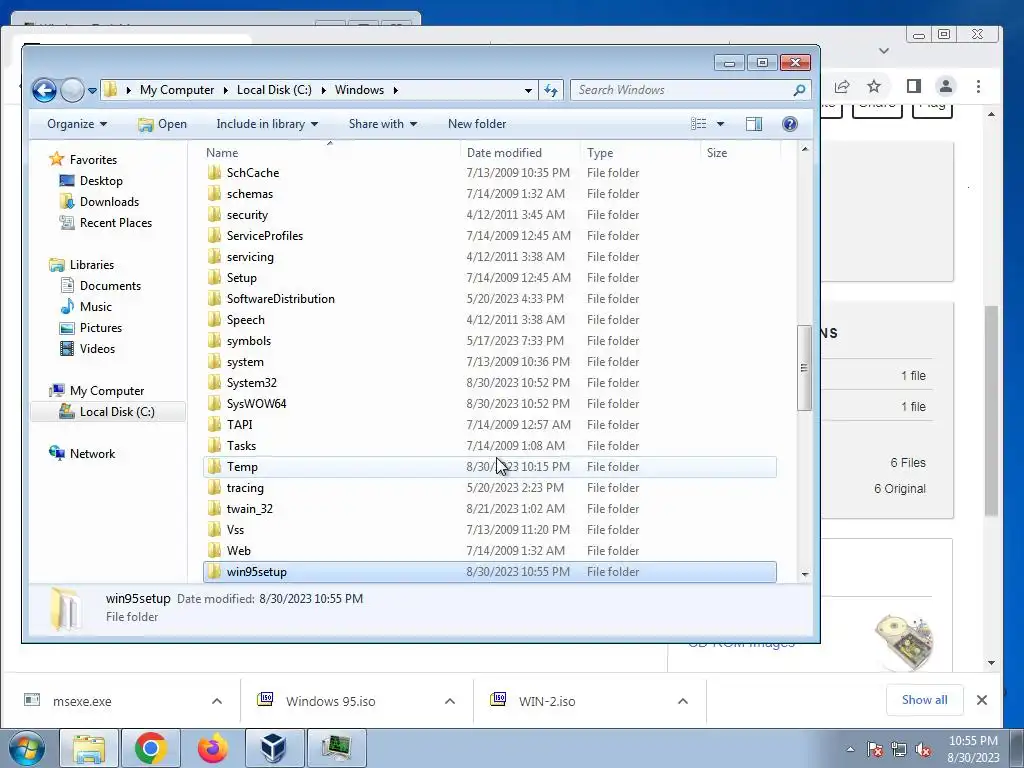Open the Include in library menu

point(267,123)
